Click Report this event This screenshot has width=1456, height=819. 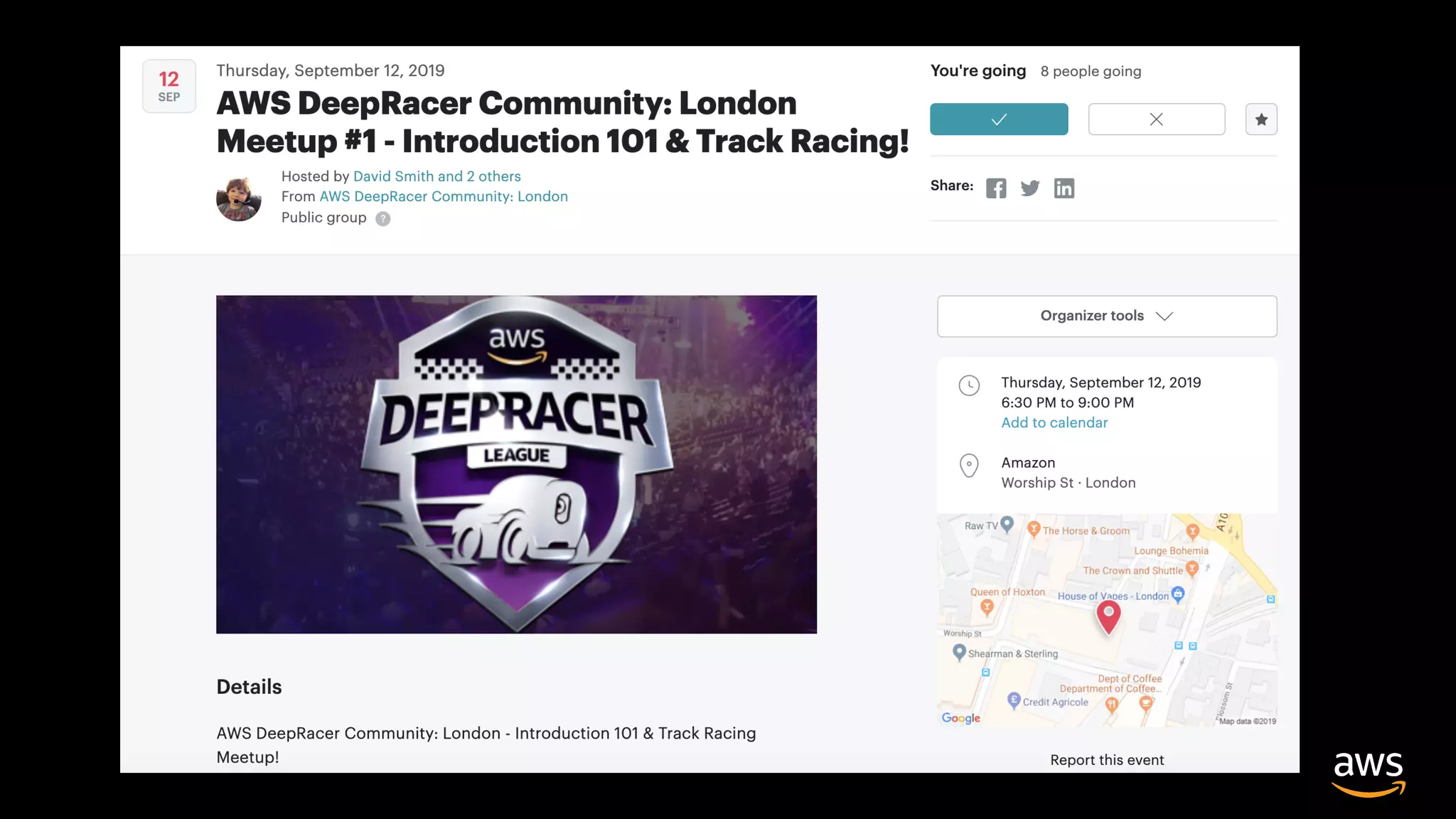point(1106,759)
